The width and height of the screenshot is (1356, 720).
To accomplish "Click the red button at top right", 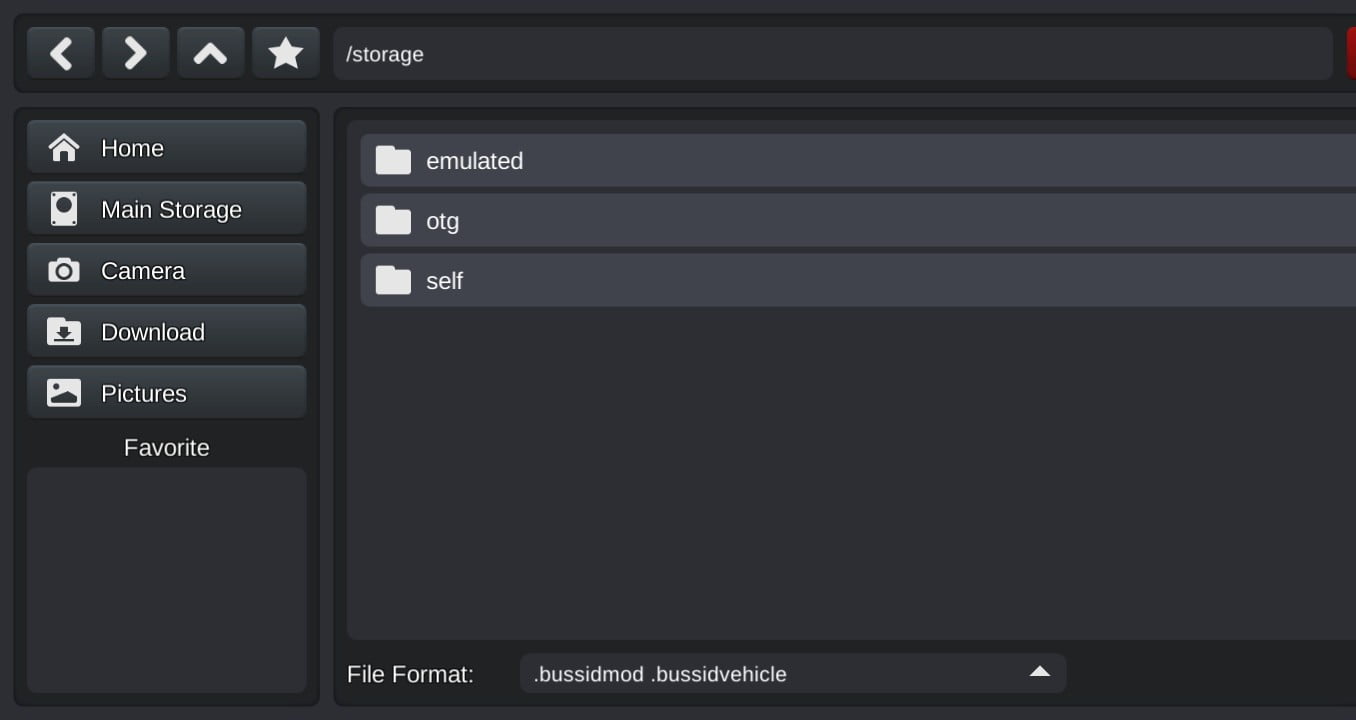I will (1350, 54).
